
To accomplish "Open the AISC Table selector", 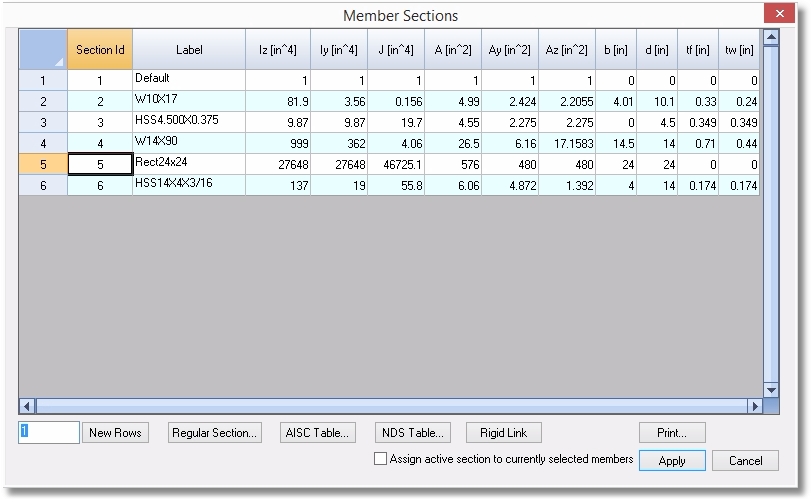I will 317,433.
